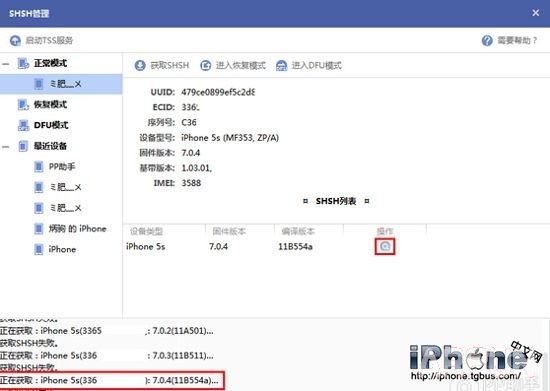
Task: Click the 最近设备 device icon
Action: click(23, 146)
